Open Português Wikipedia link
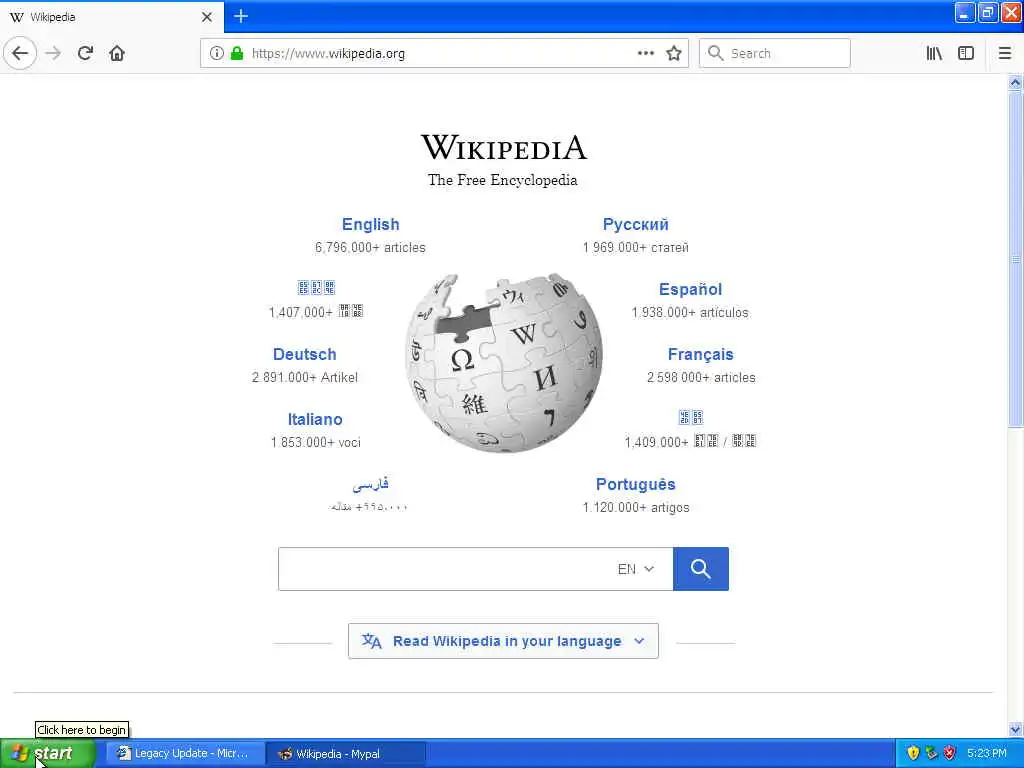This screenshot has height=768, width=1024. (x=635, y=484)
